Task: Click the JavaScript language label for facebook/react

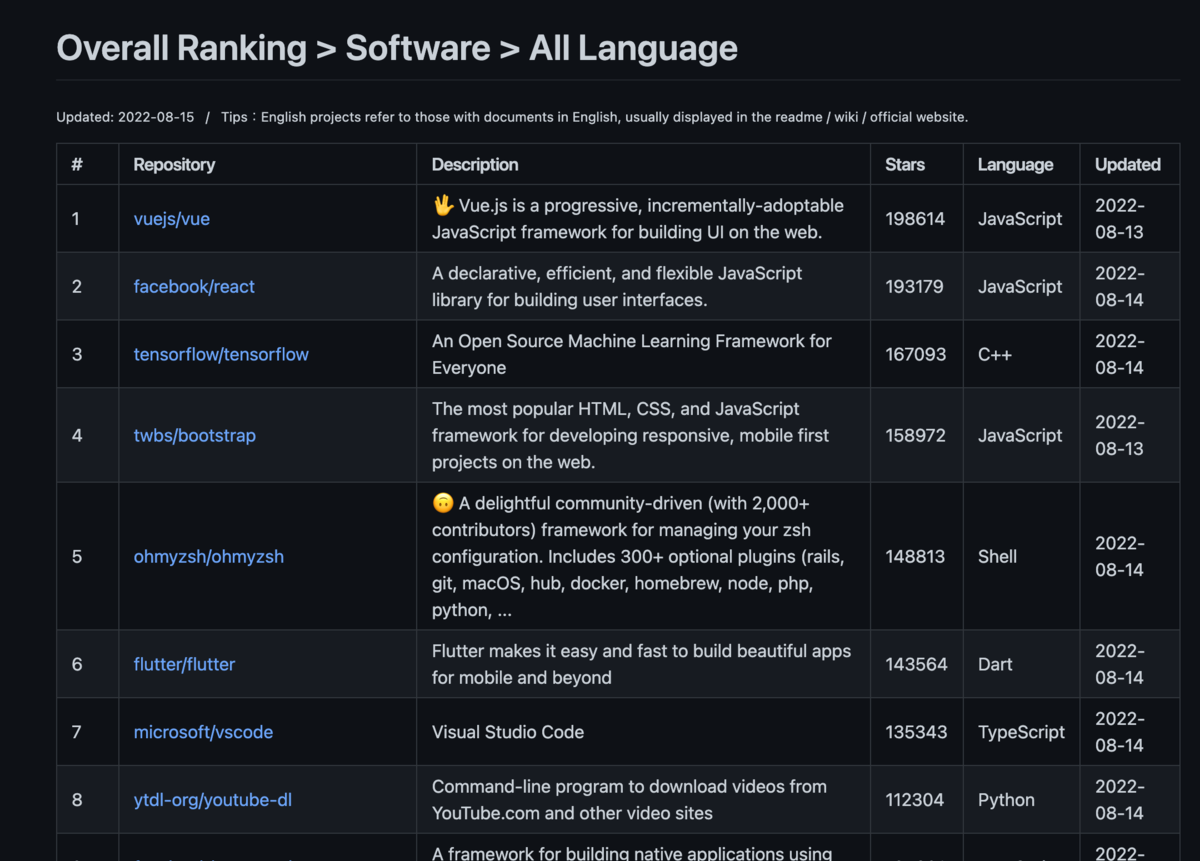Action: 1019,286
